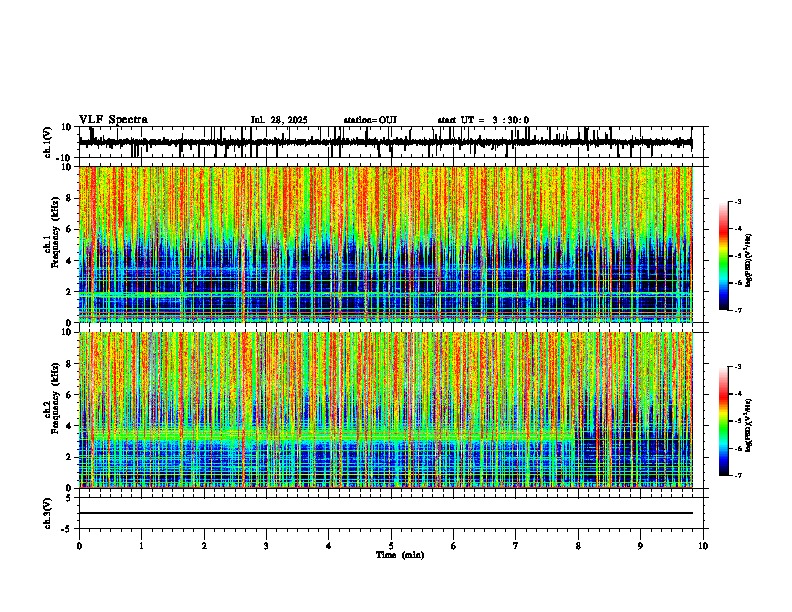Click the time tick label '1'

pyautogui.click(x=141, y=546)
